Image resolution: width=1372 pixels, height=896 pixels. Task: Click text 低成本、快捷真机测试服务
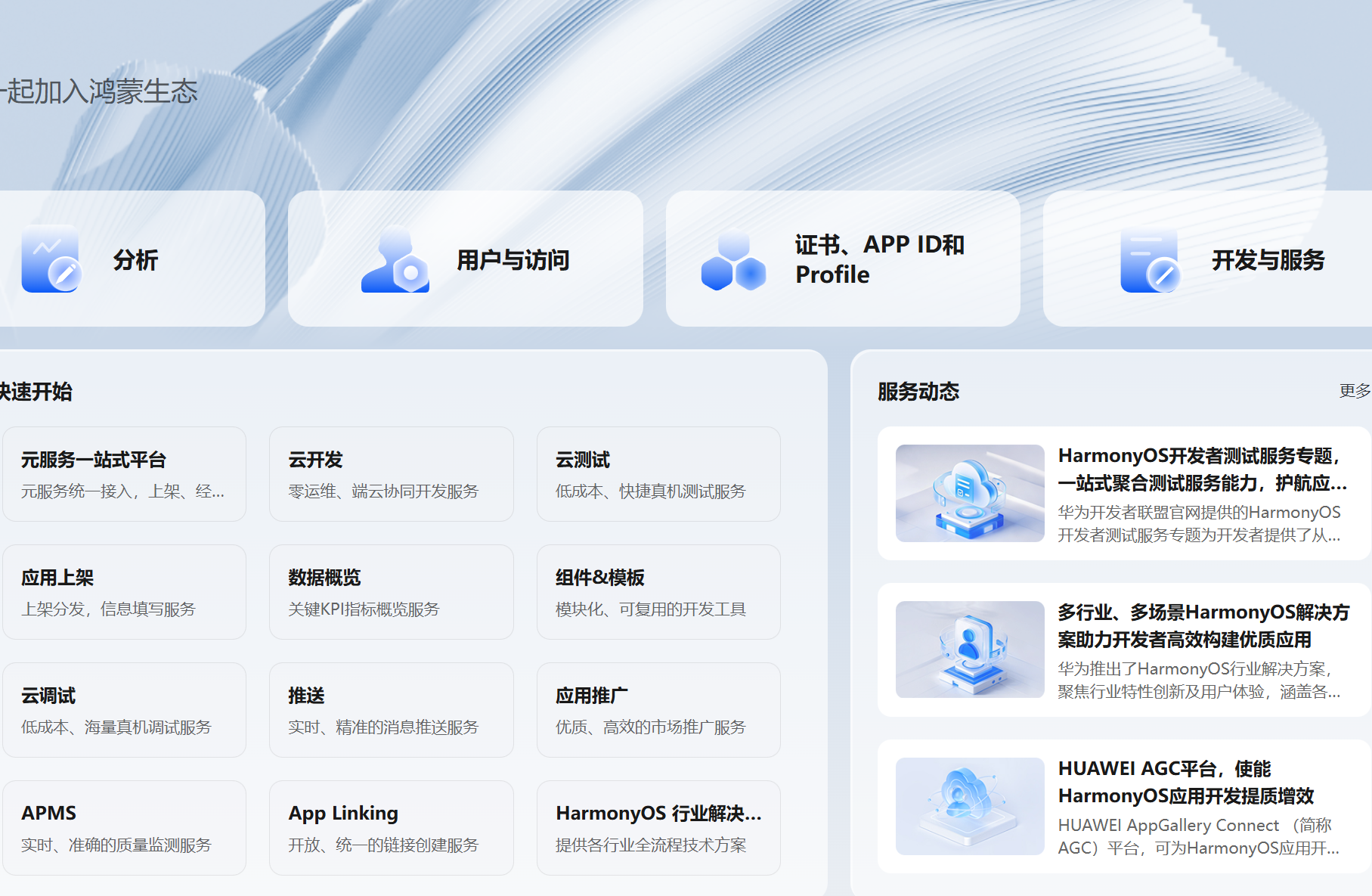point(651,491)
